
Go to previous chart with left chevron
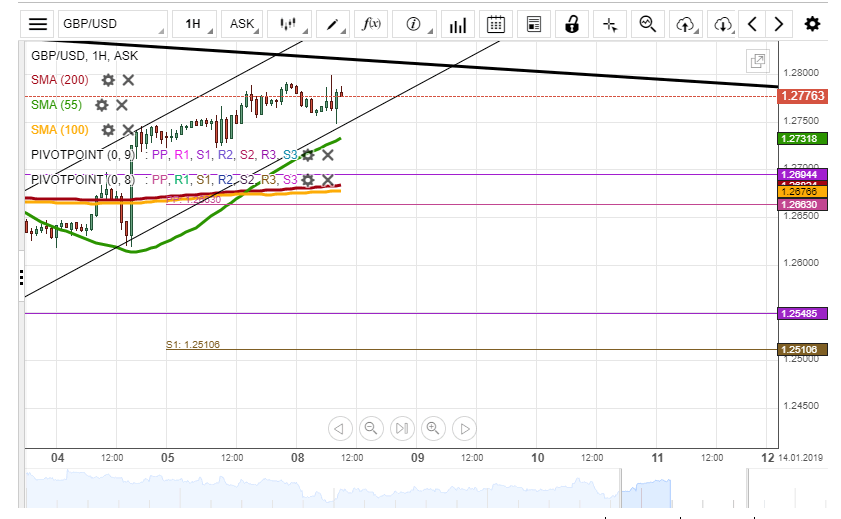pos(752,24)
